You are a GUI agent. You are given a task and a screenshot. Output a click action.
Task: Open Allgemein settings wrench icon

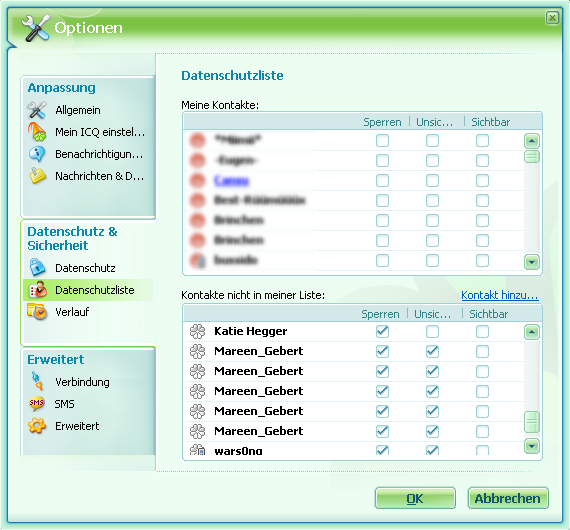pos(37,110)
